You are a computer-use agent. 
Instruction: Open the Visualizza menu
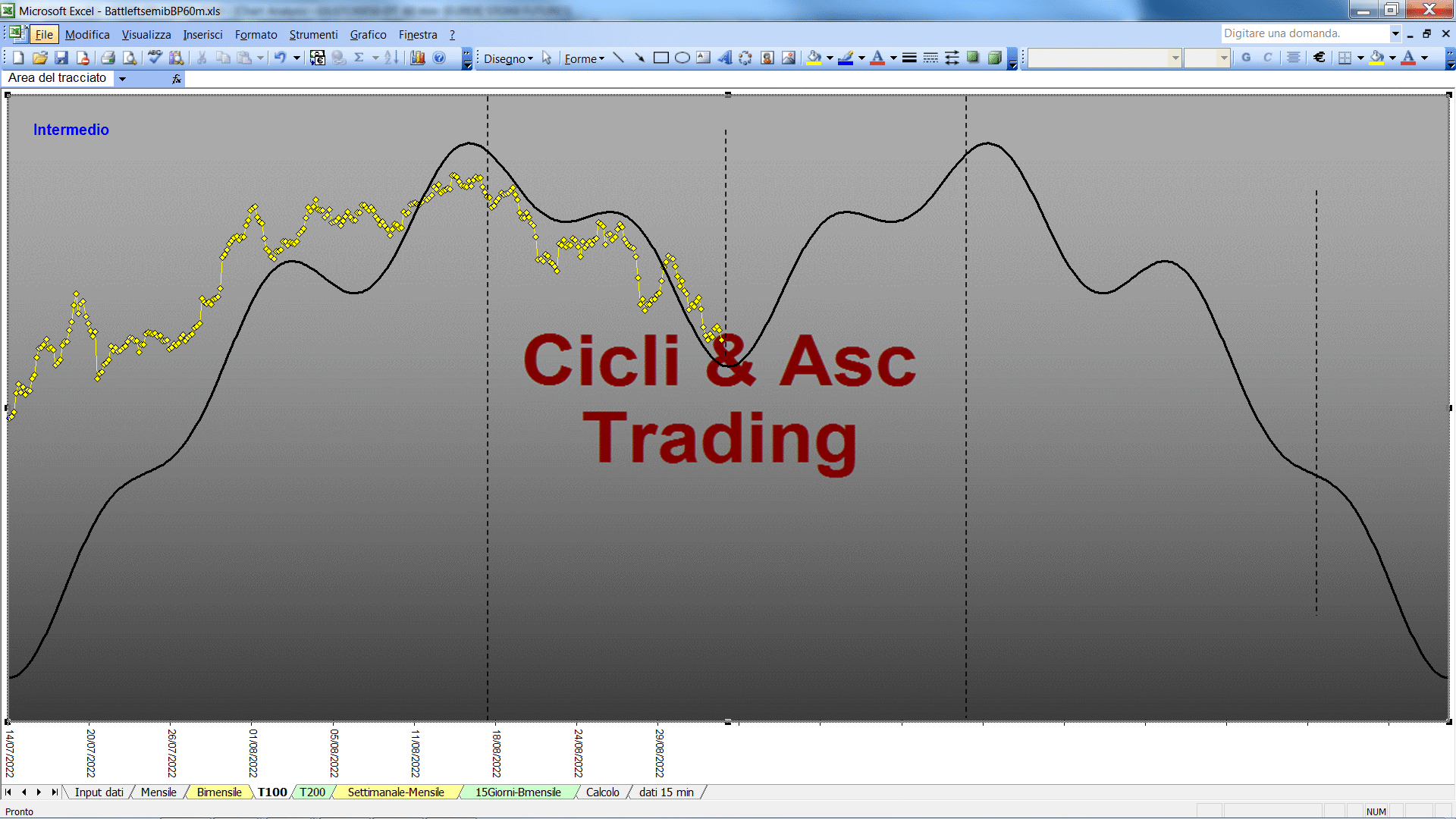click(x=146, y=34)
